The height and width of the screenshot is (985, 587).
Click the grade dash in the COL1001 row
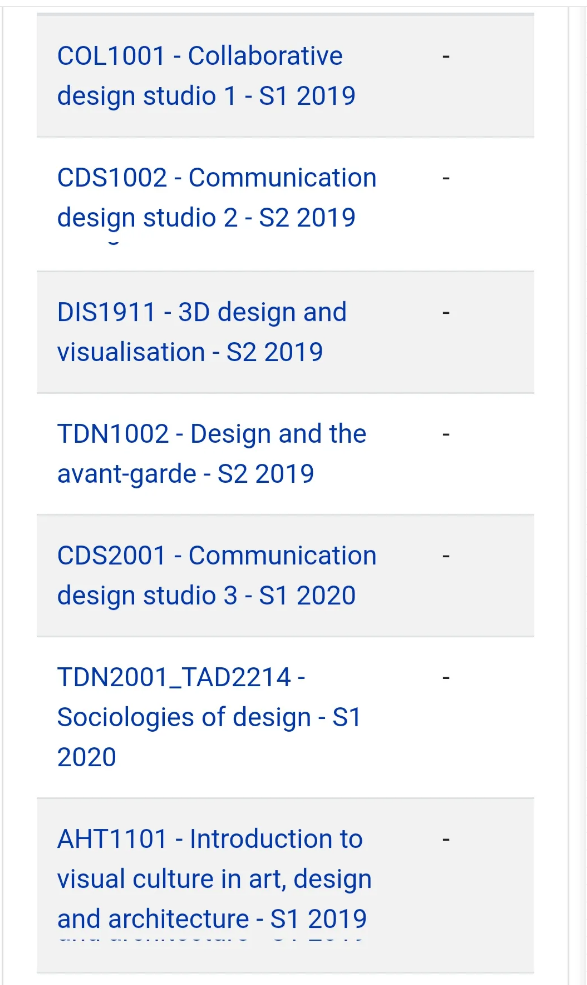point(446,57)
